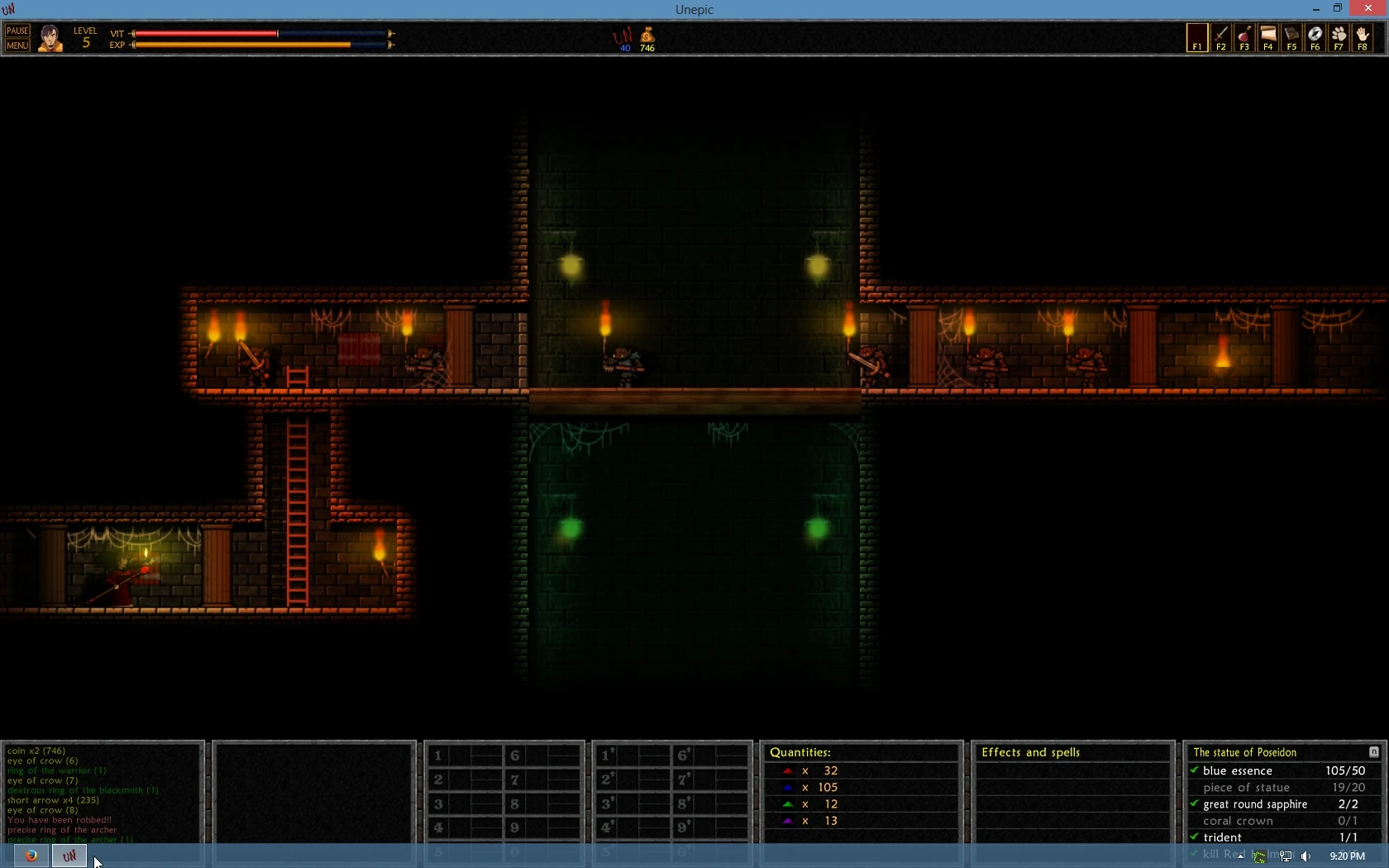Select hotkey slot 4

point(464,827)
